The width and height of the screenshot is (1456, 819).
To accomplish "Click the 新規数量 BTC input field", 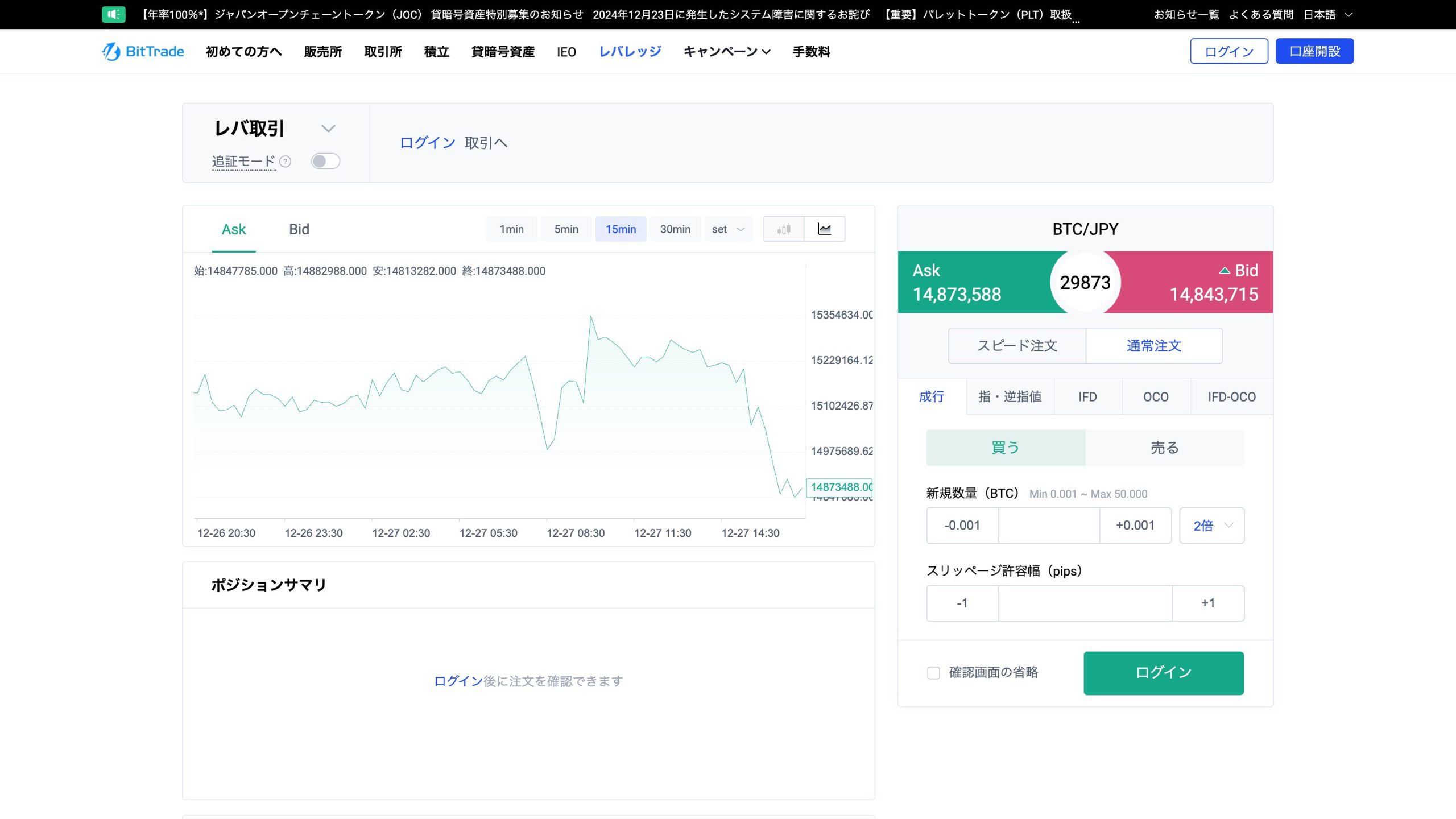I will coord(1048,526).
